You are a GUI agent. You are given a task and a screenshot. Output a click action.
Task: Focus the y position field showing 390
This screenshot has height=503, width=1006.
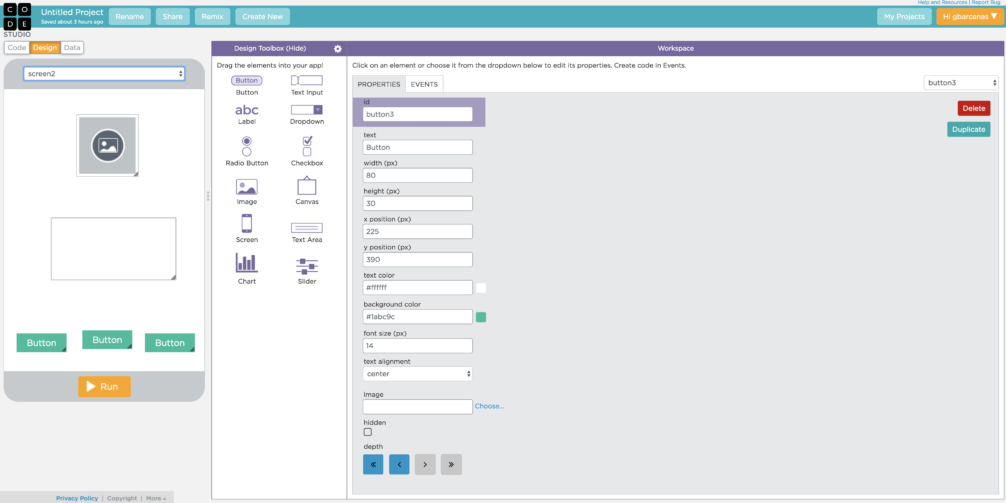418,260
